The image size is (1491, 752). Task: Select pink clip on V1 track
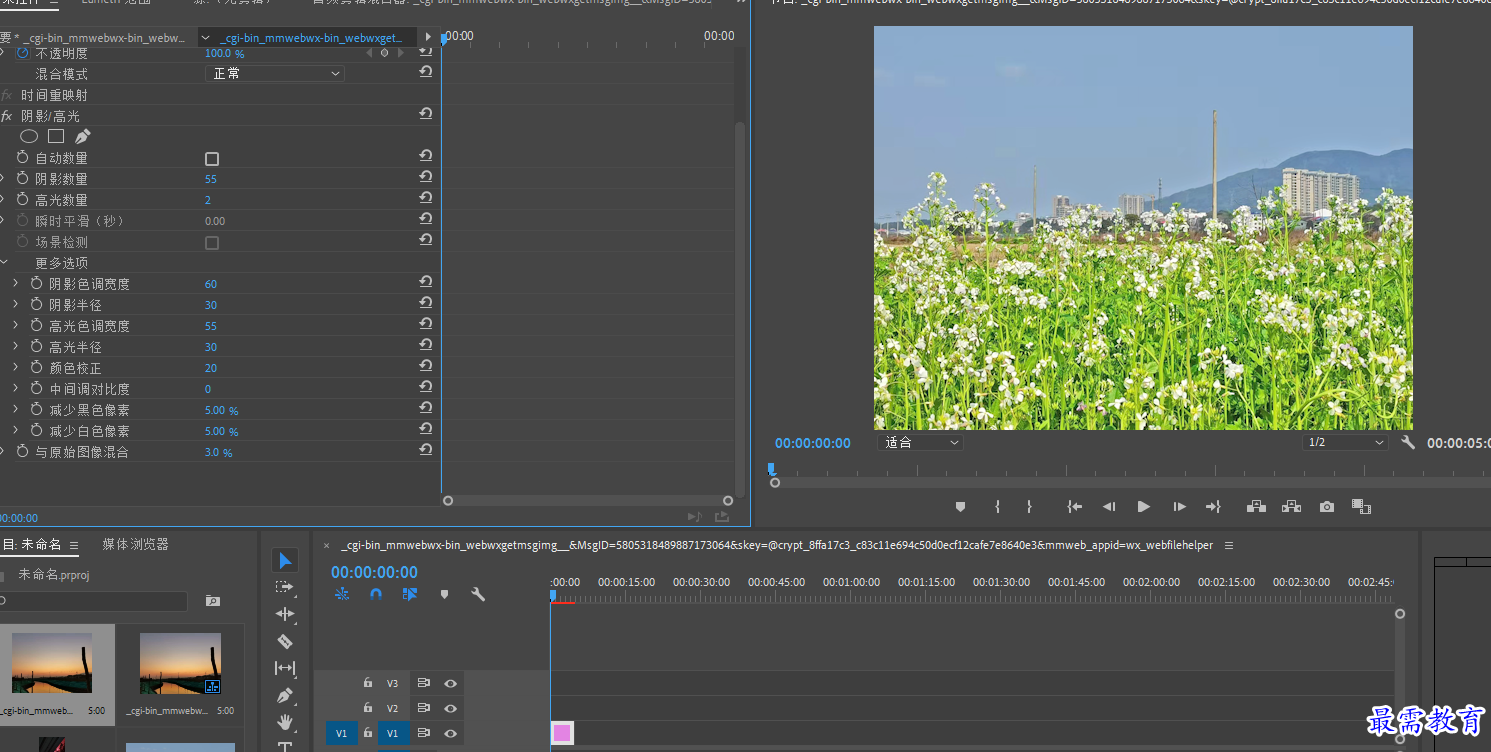[x=562, y=733]
